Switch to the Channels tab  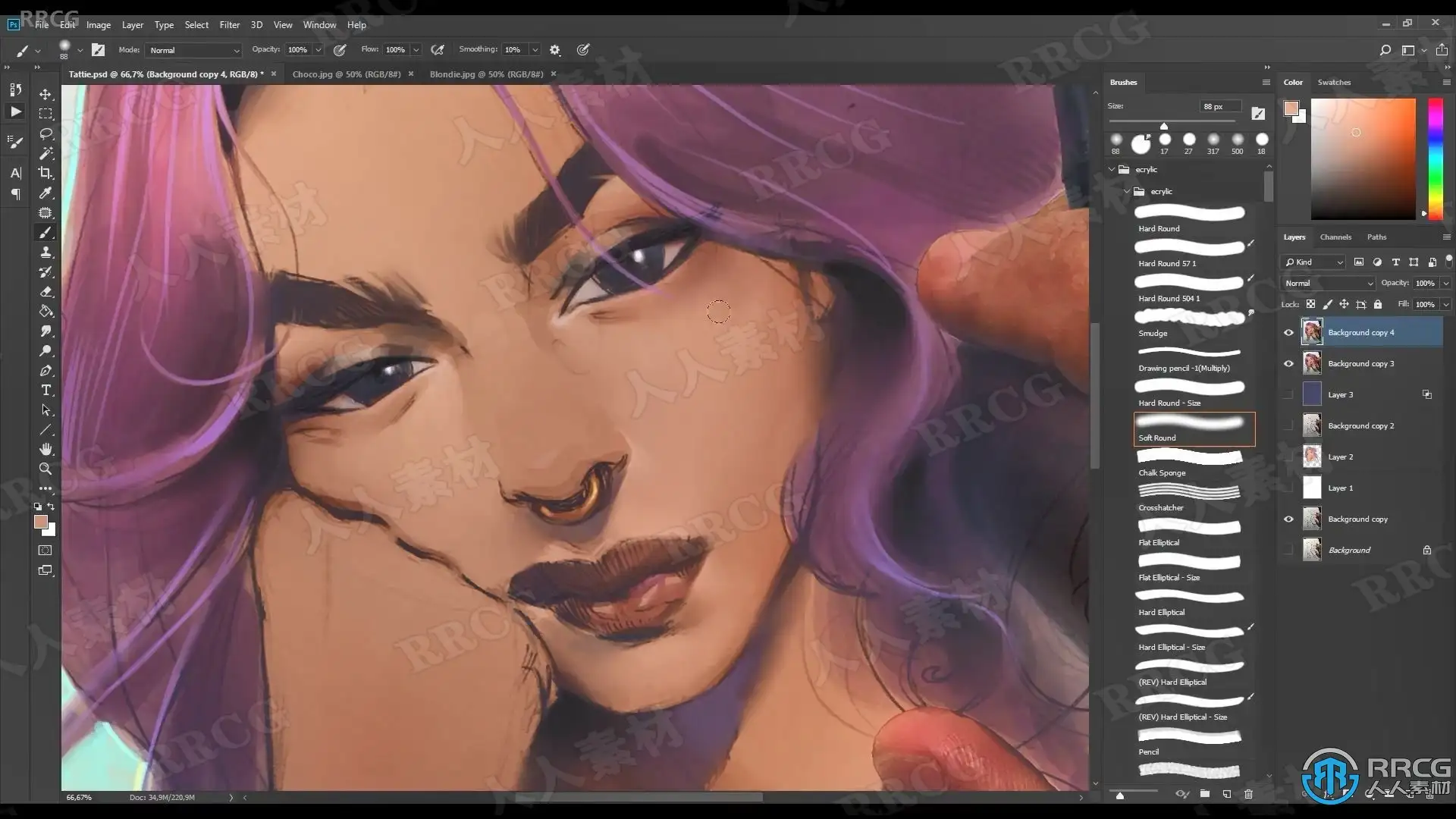tap(1335, 237)
